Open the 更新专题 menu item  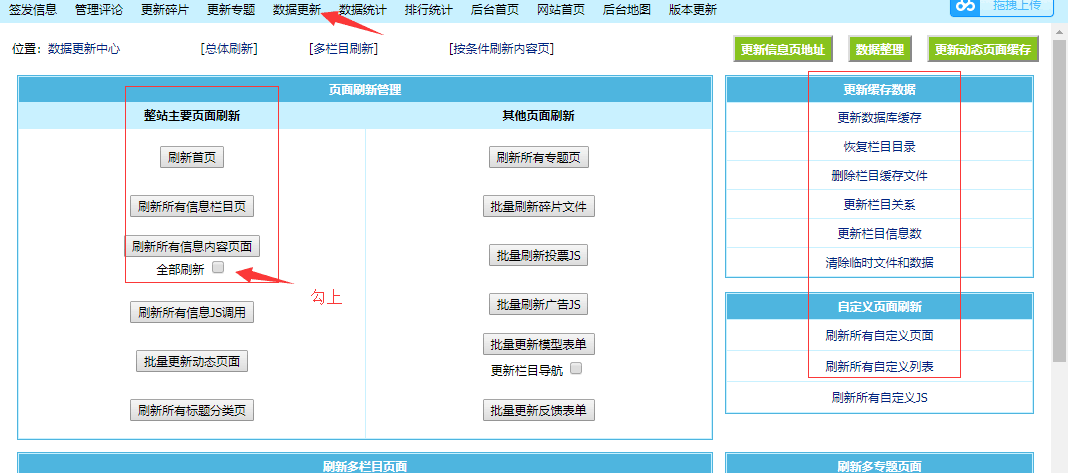point(231,10)
